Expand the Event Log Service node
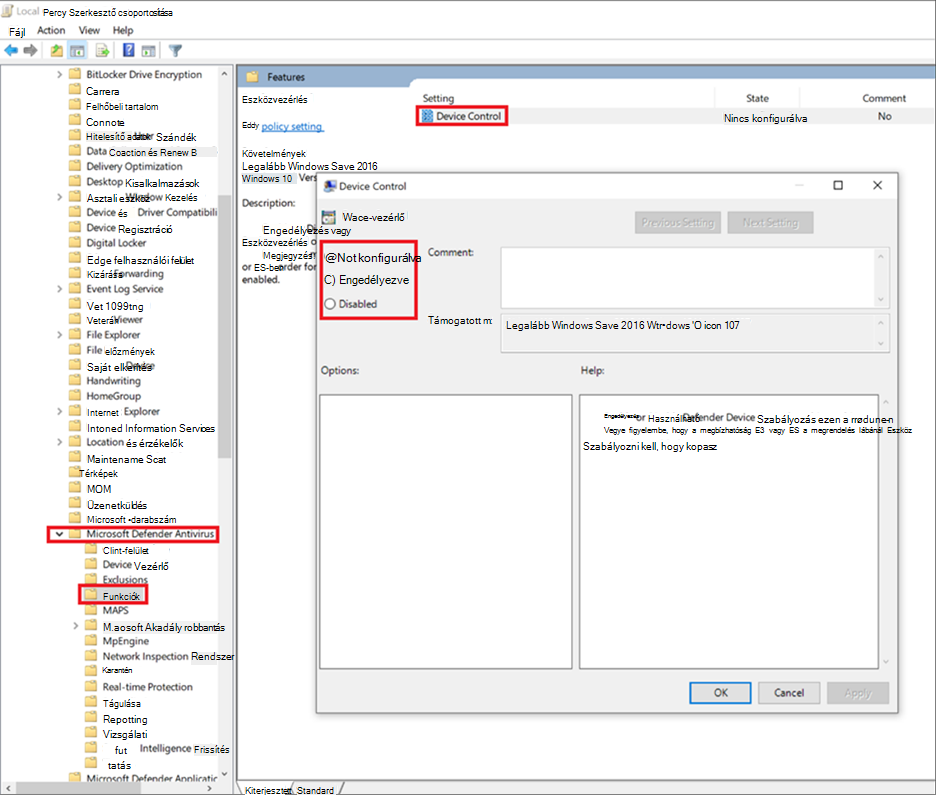 point(59,289)
